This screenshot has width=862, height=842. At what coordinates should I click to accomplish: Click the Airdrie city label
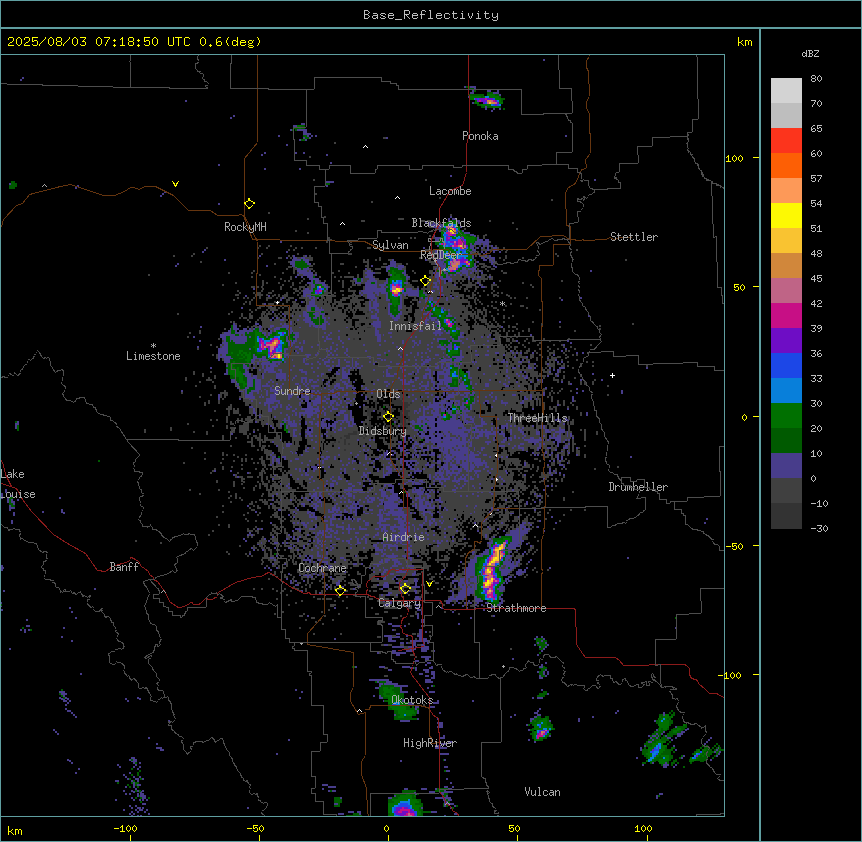(x=404, y=537)
